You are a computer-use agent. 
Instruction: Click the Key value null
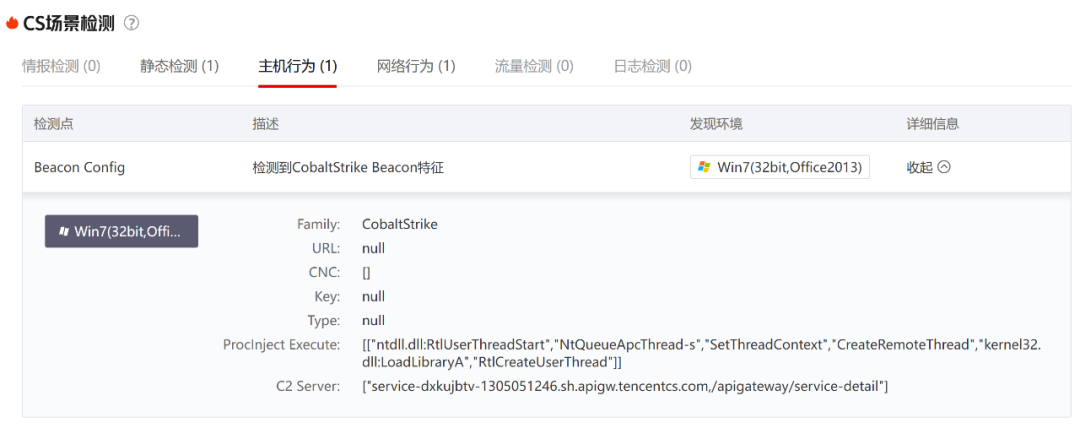[373, 296]
